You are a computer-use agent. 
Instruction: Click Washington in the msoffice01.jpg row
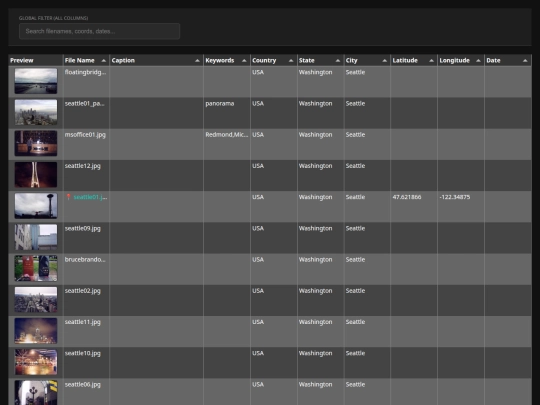click(315, 135)
